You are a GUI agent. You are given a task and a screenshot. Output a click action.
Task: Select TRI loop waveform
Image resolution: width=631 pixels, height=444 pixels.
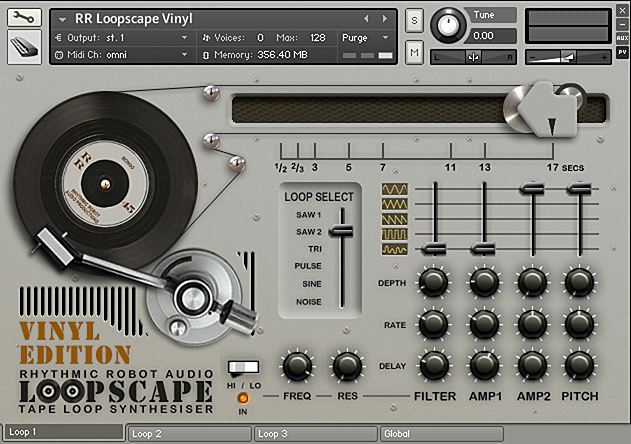point(315,249)
